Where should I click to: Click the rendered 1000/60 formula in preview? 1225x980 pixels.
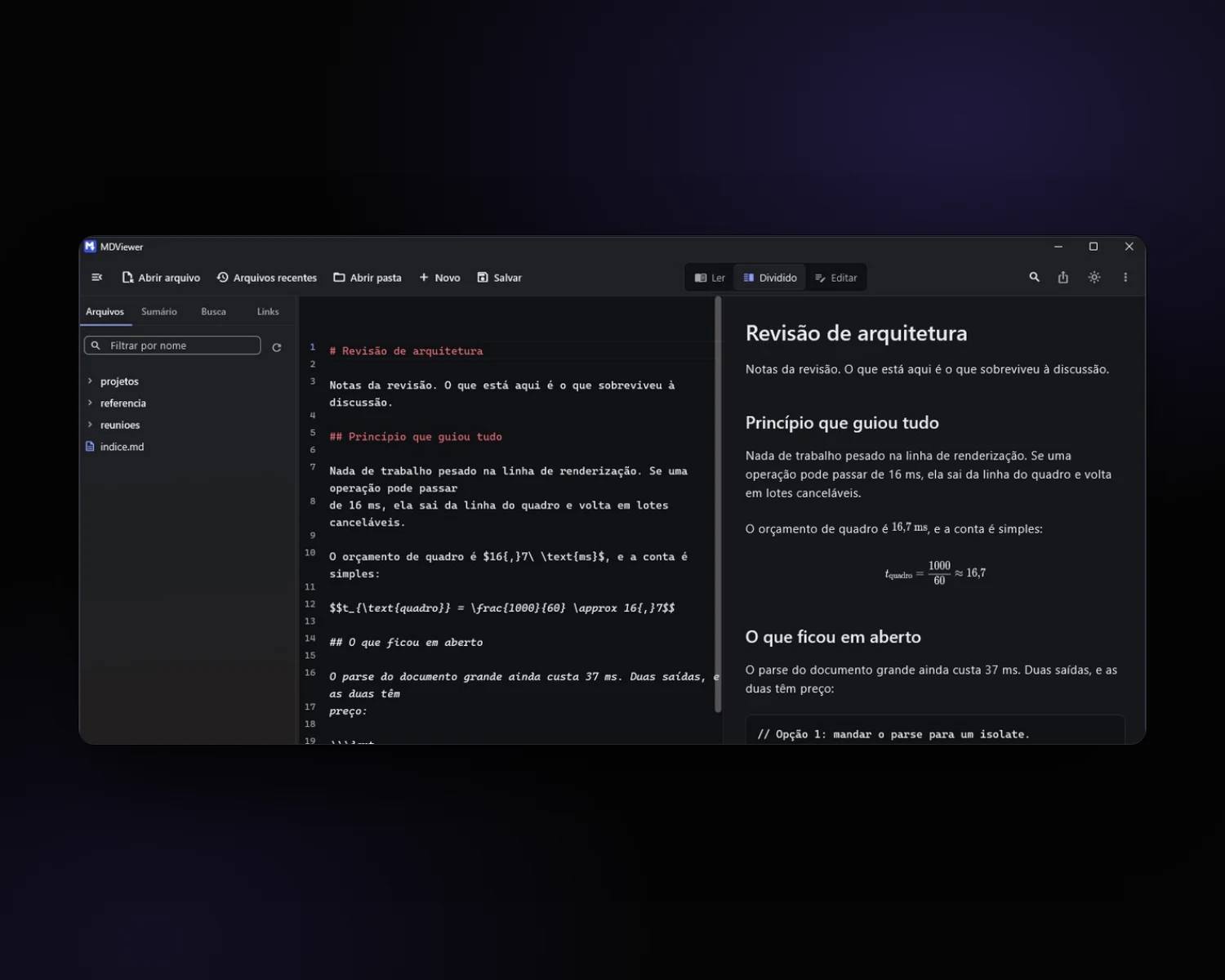935,572
